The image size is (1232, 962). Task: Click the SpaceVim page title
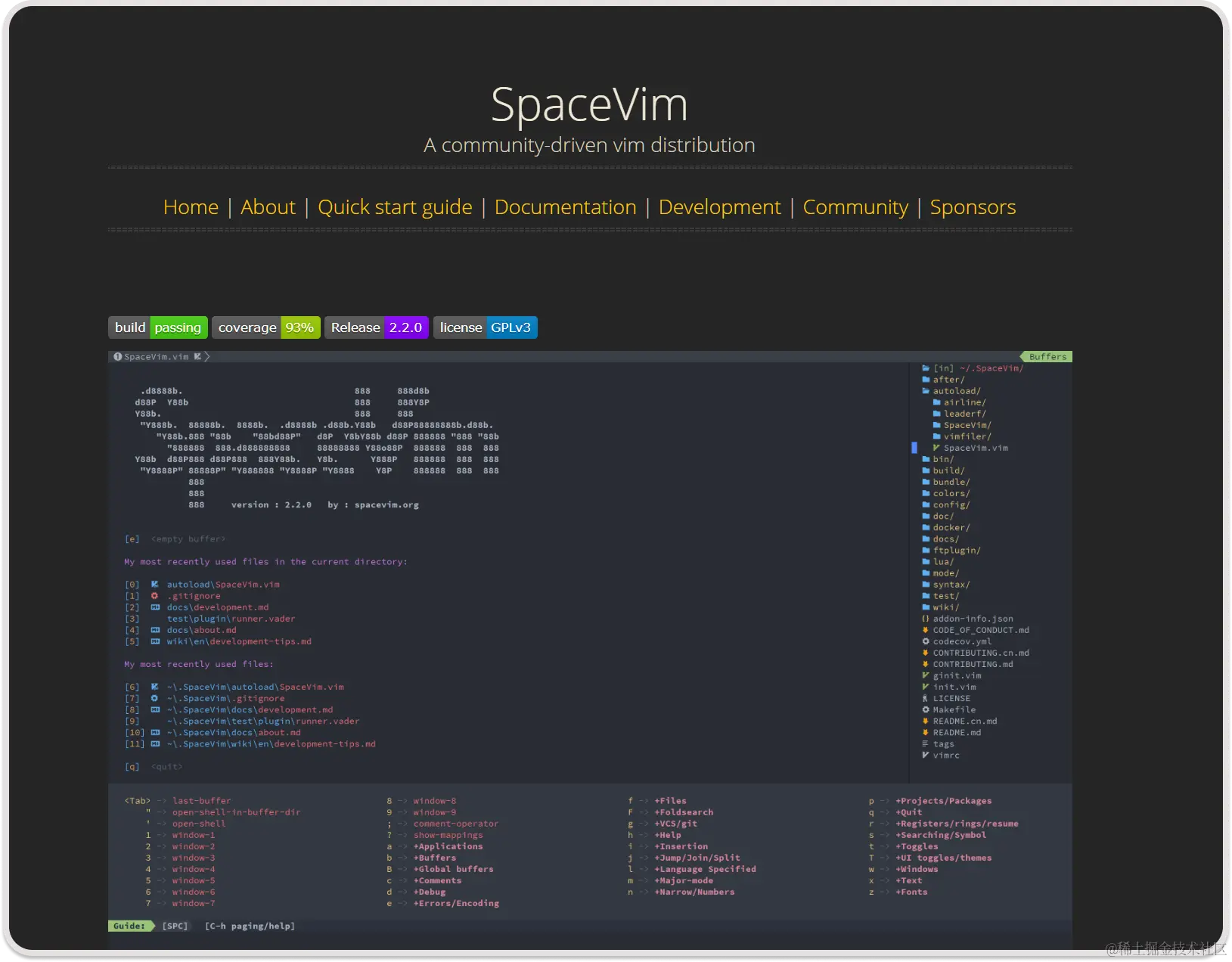click(x=589, y=104)
